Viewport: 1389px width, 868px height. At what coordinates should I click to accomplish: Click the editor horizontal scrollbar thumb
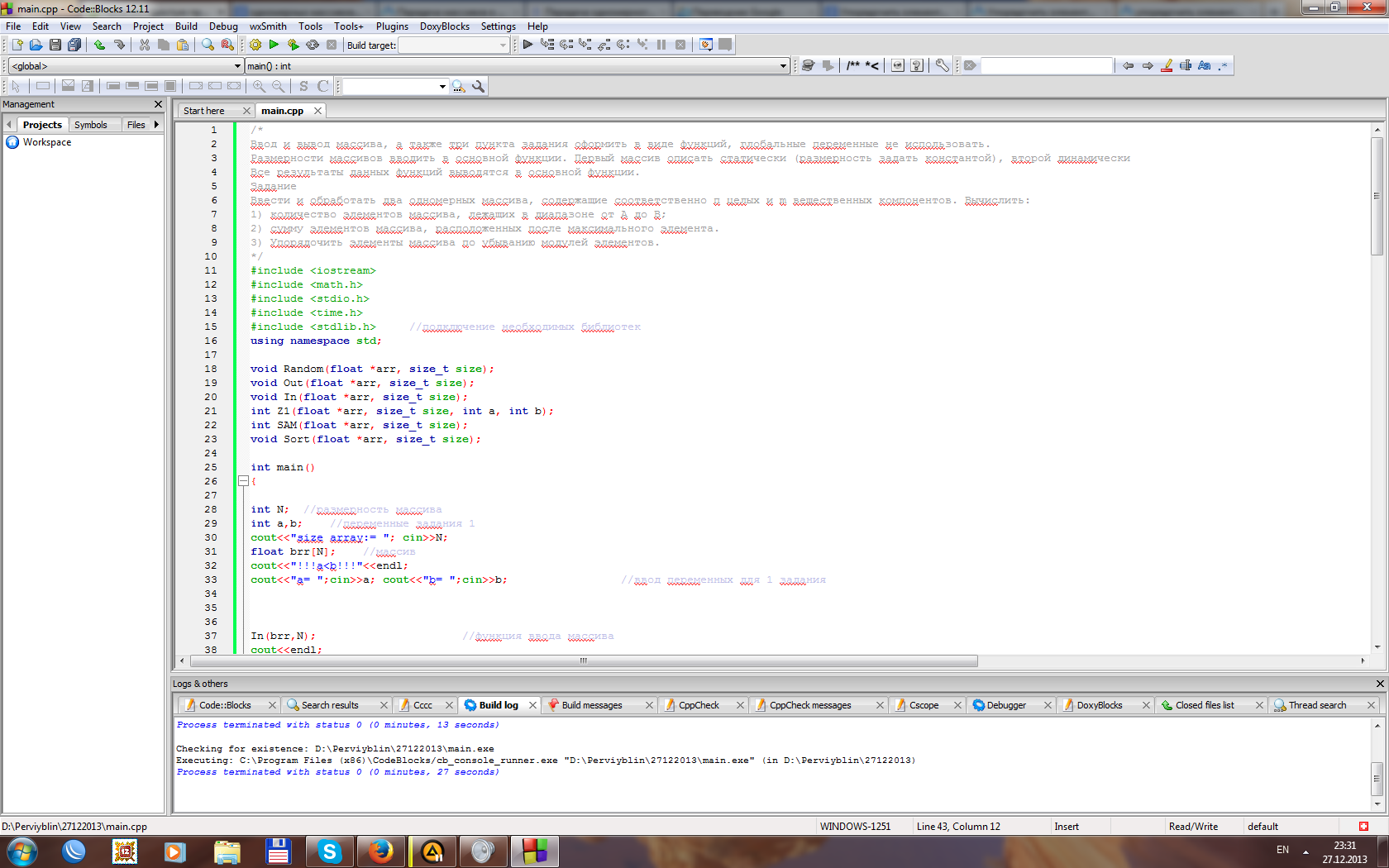[x=584, y=661]
